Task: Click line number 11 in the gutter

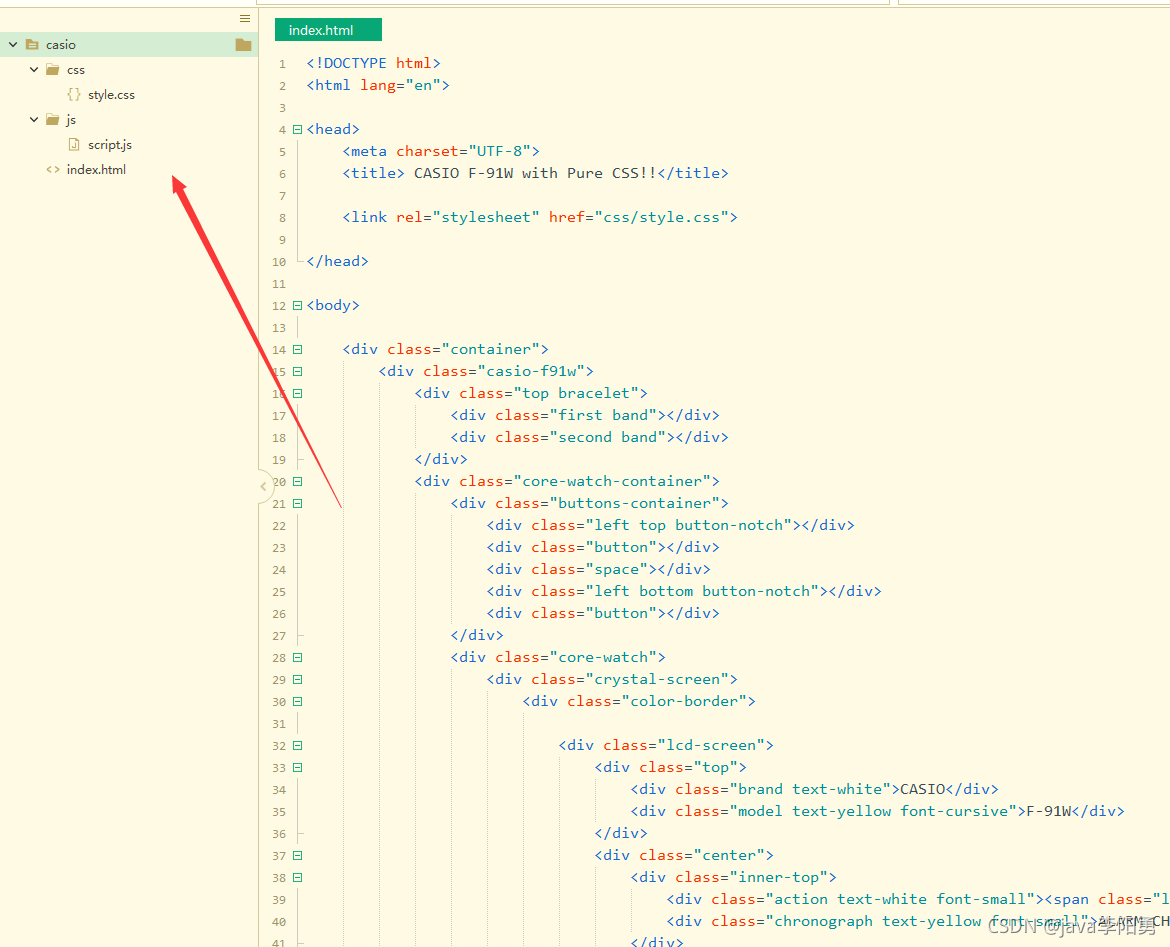Action: click(x=279, y=284)
